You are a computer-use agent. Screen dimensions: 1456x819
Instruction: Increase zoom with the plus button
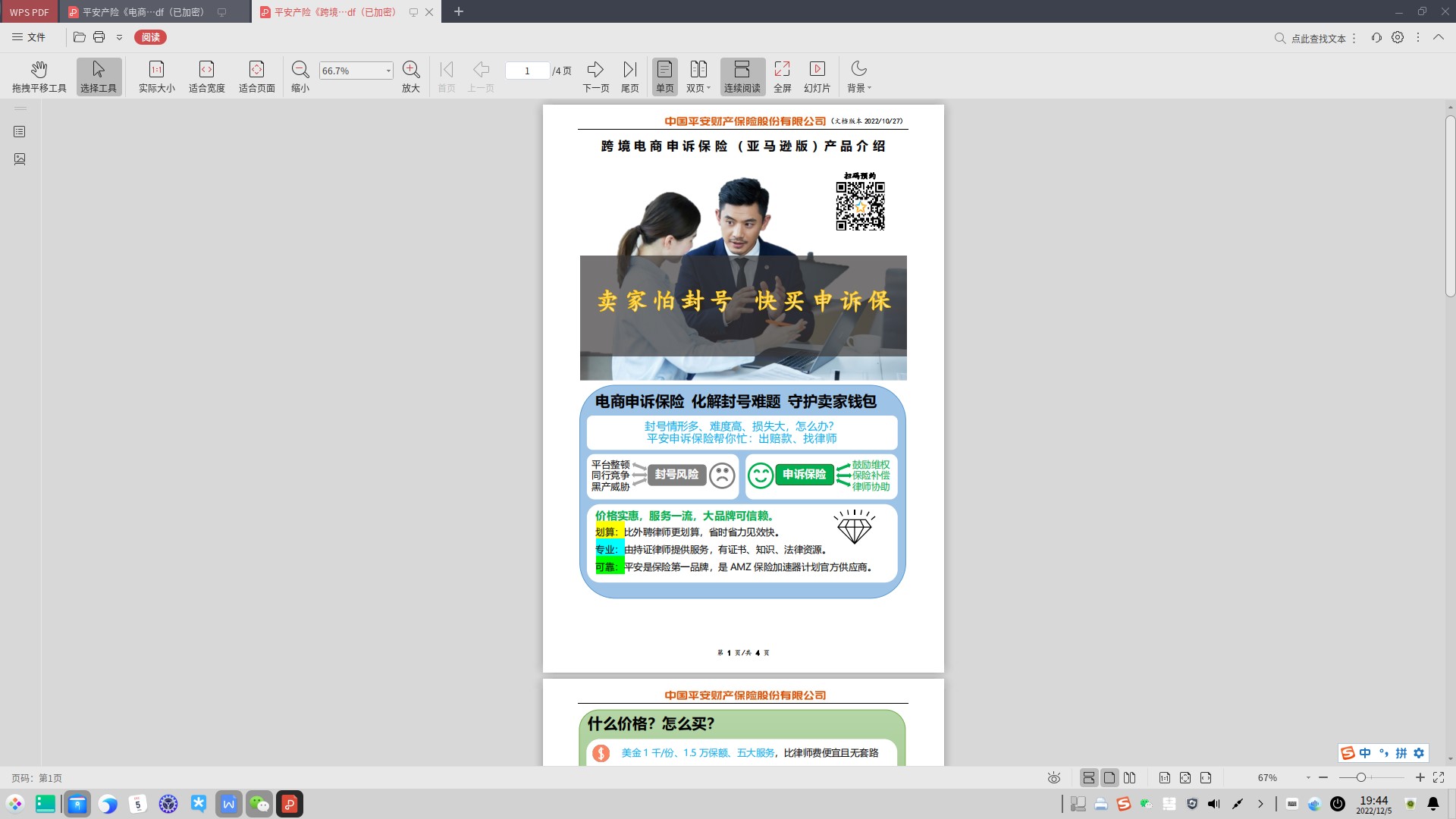pos(1420,778)
